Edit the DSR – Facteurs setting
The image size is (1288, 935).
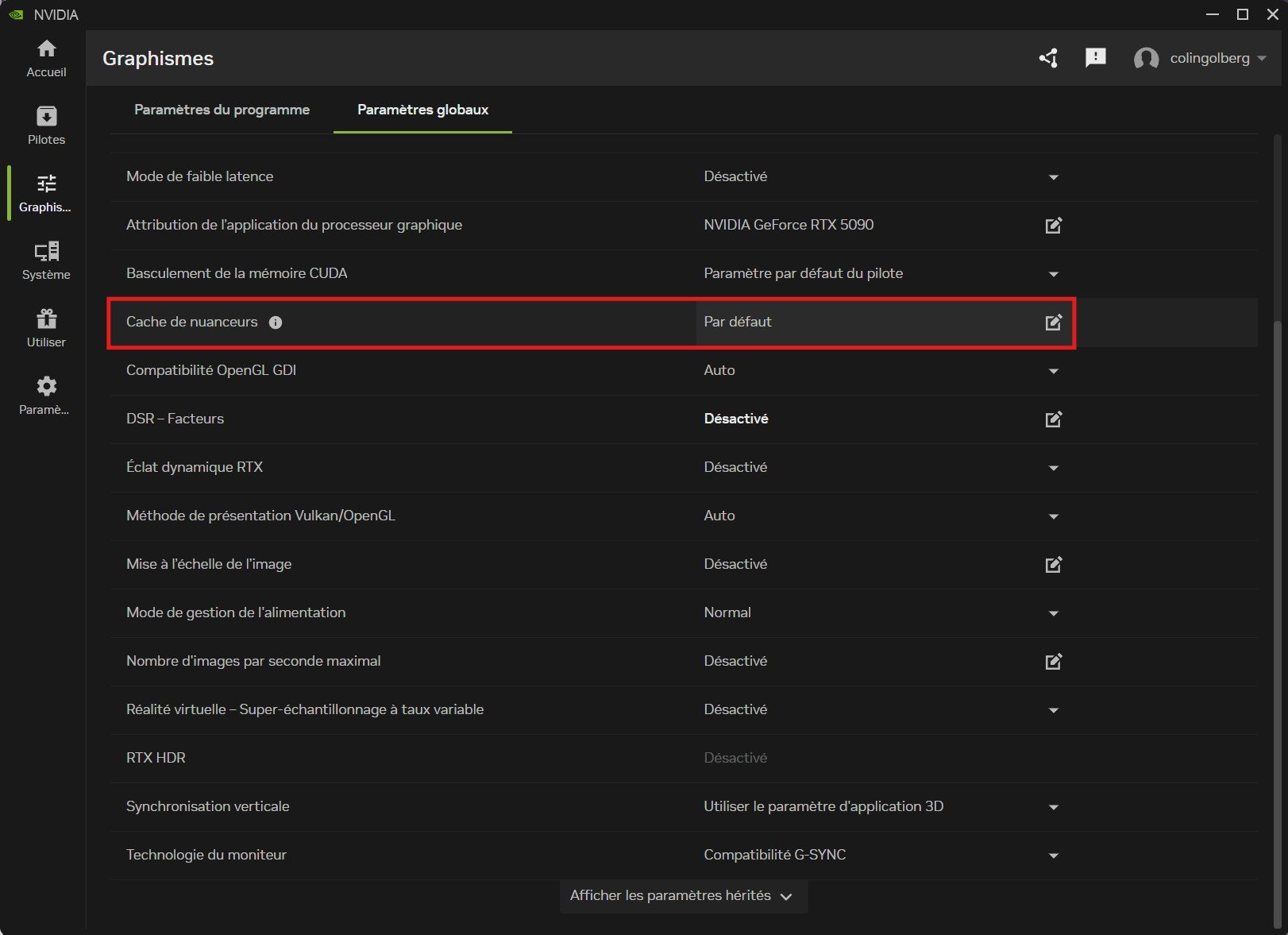tap(1053, 419)
